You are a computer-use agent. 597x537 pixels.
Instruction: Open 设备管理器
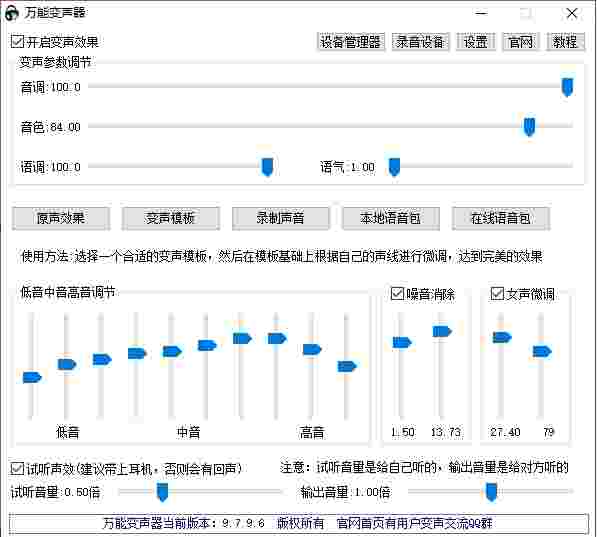click(350, 42)
